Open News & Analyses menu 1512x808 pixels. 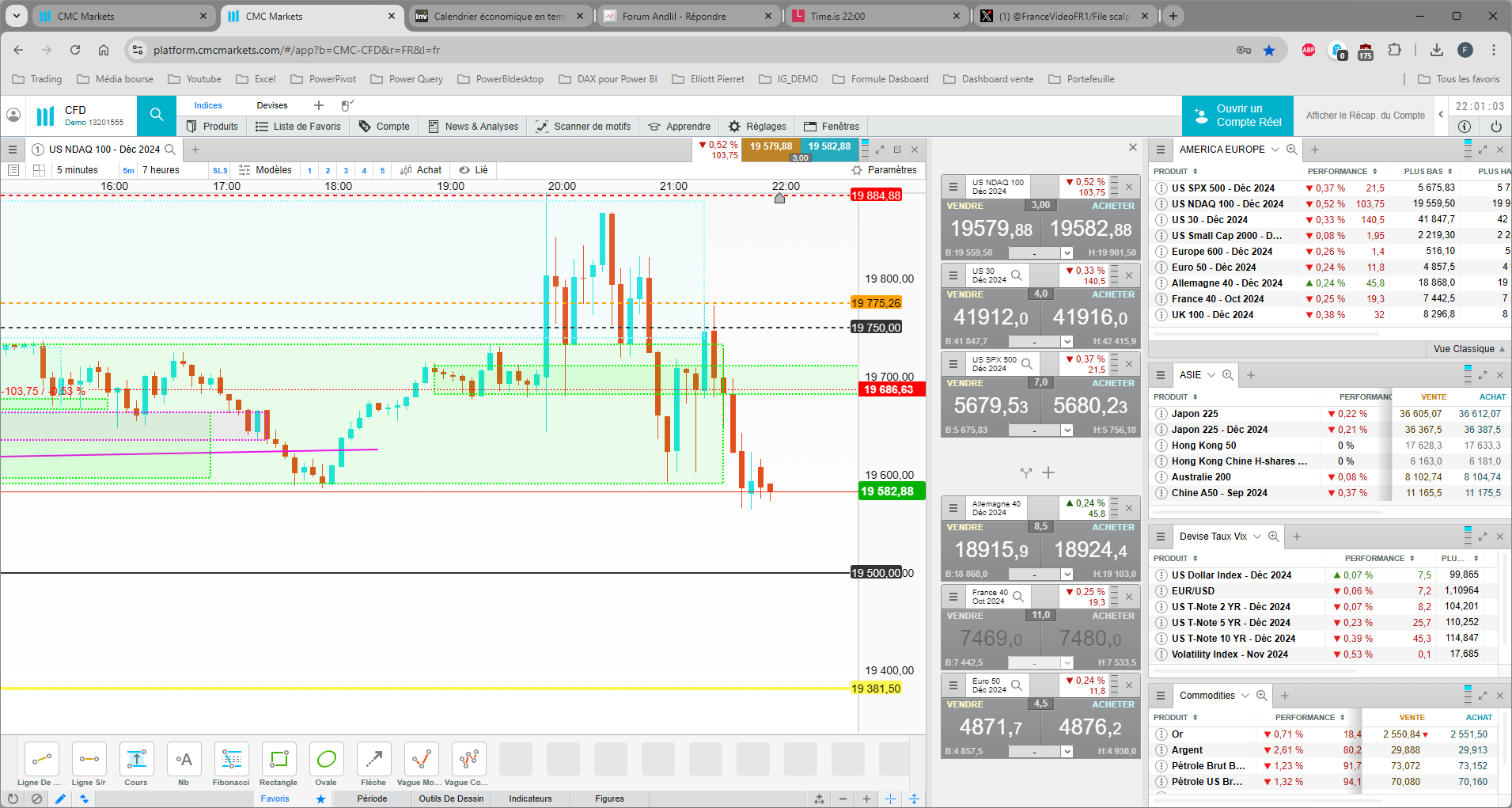click(x=473, y=127)
